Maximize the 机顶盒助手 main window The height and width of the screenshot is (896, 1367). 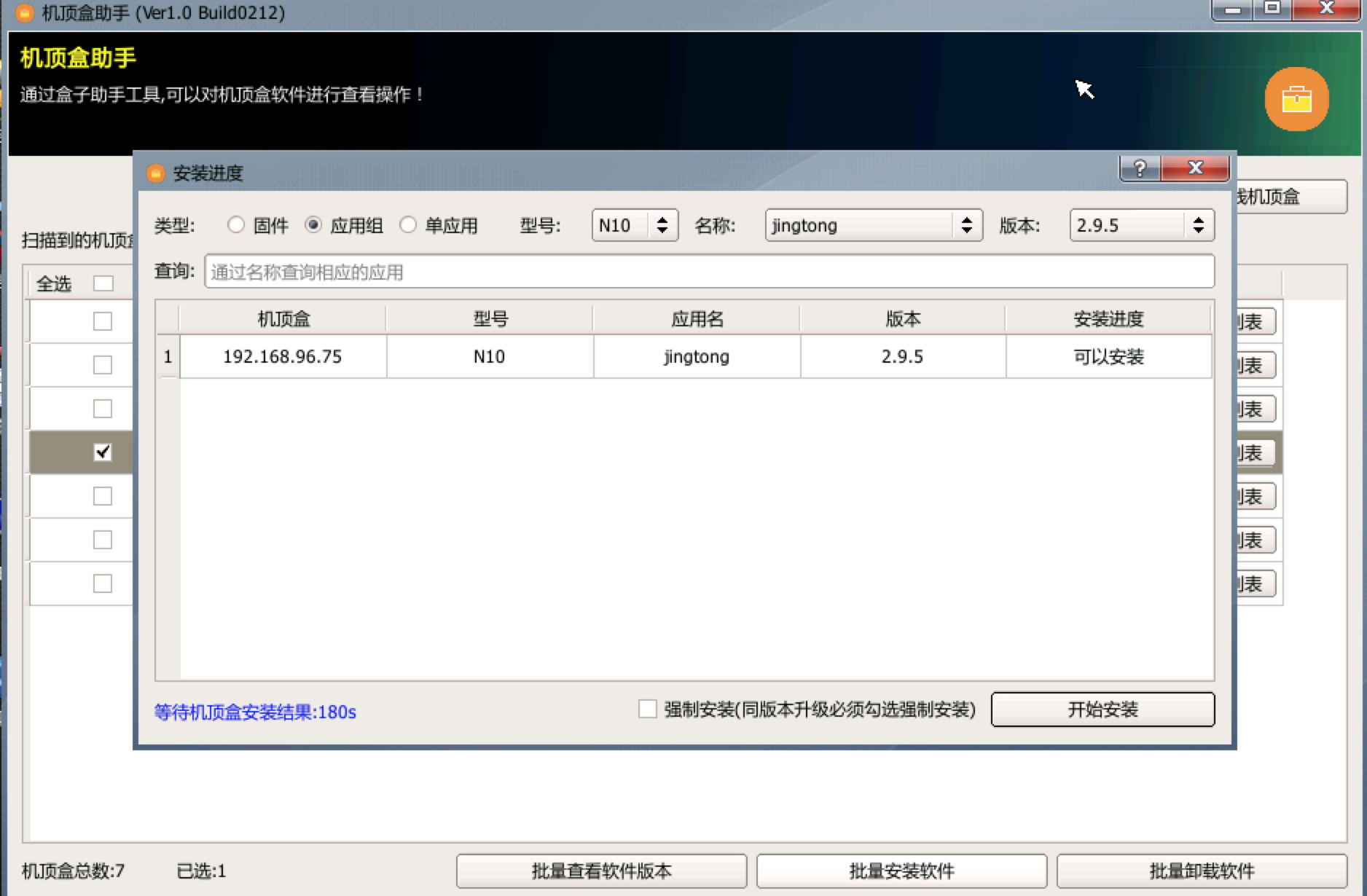point(1272,9)
